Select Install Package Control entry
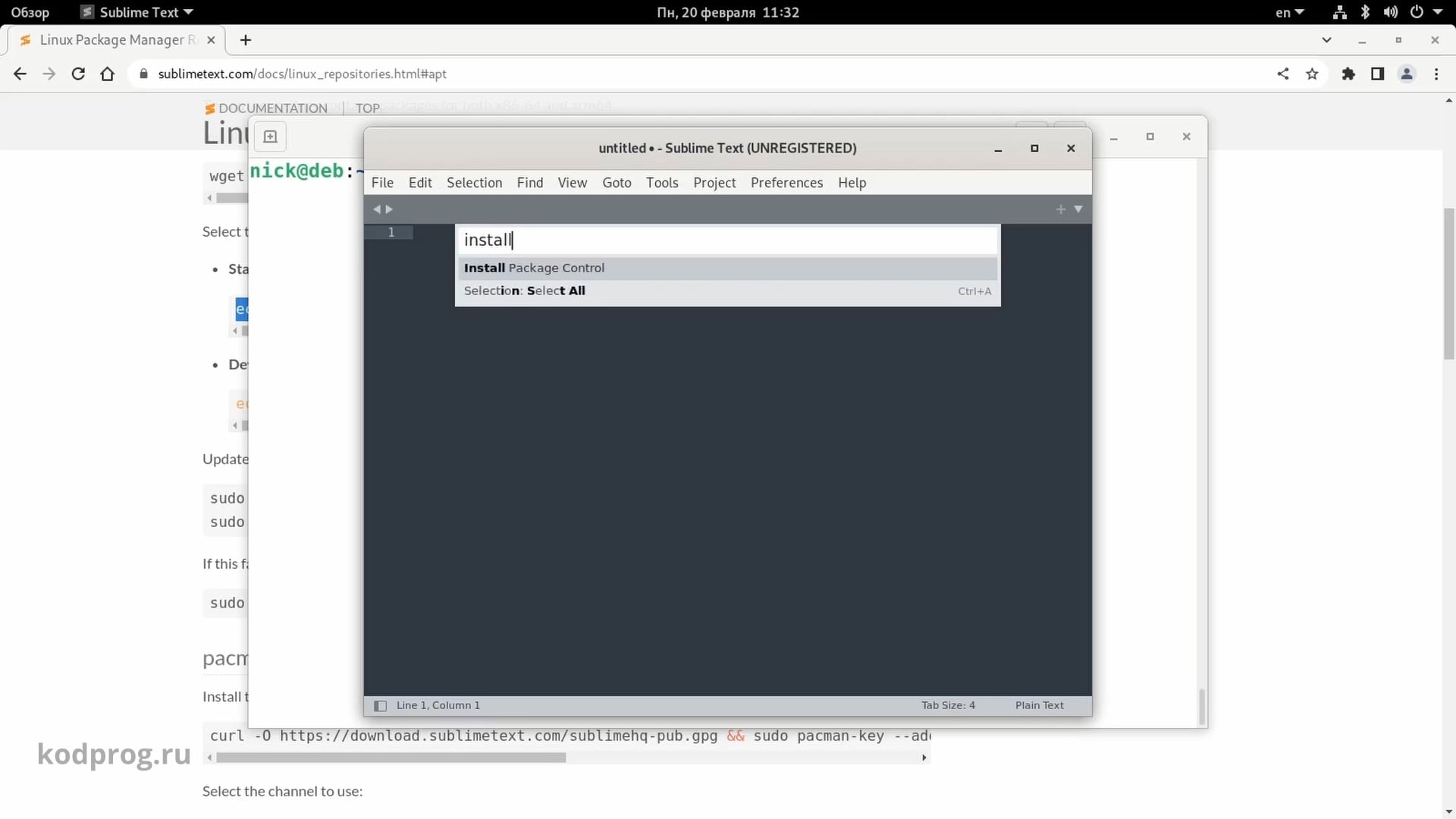 tap(727, 268)
